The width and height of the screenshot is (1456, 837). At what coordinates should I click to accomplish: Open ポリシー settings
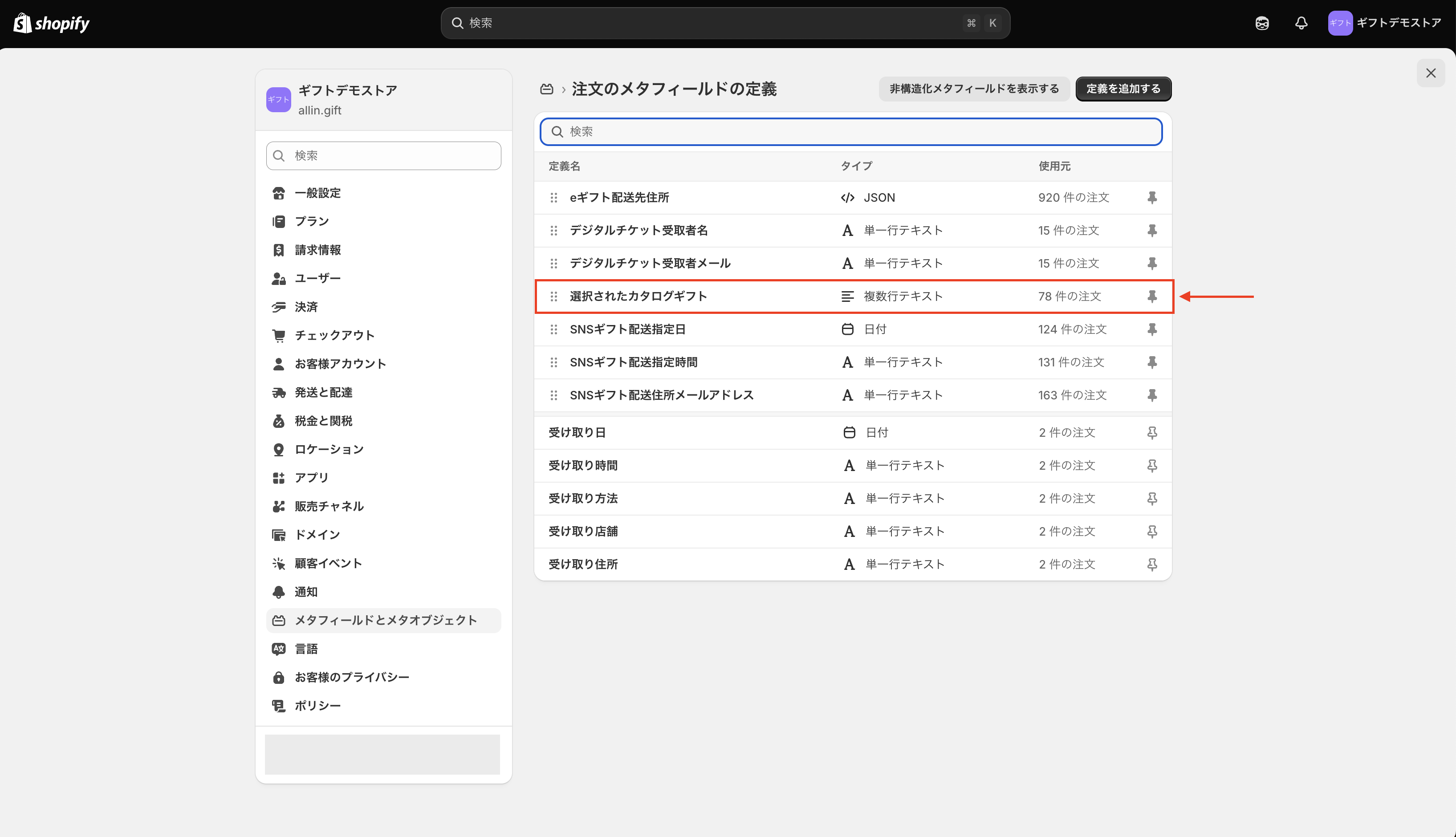(x=383, y=706)
